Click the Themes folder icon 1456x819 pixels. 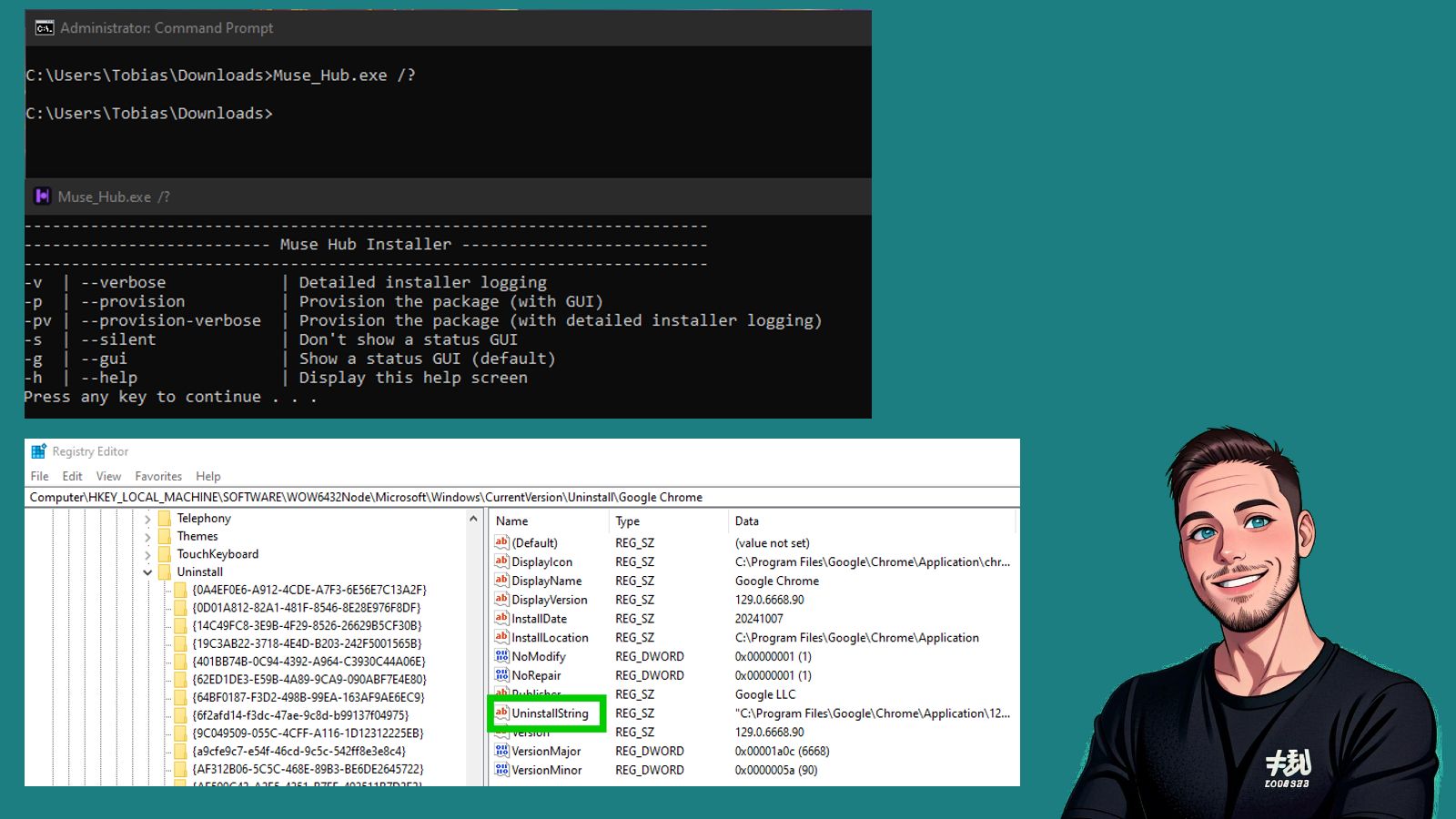165,536
